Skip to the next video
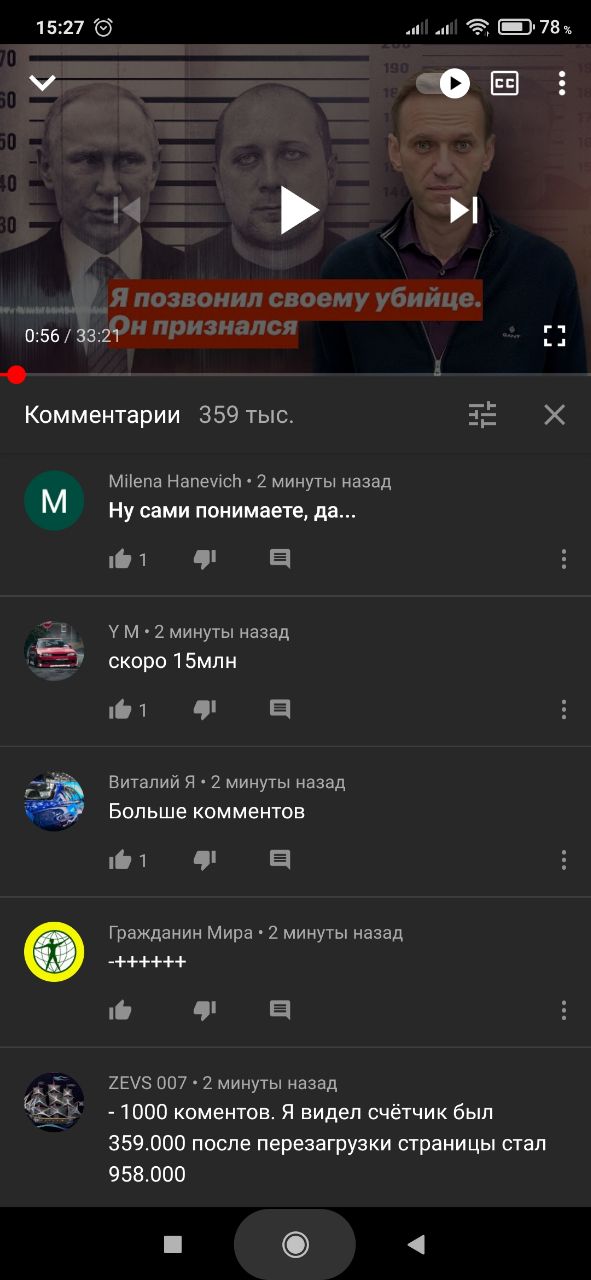591x1280 pixels. (464, 210)
